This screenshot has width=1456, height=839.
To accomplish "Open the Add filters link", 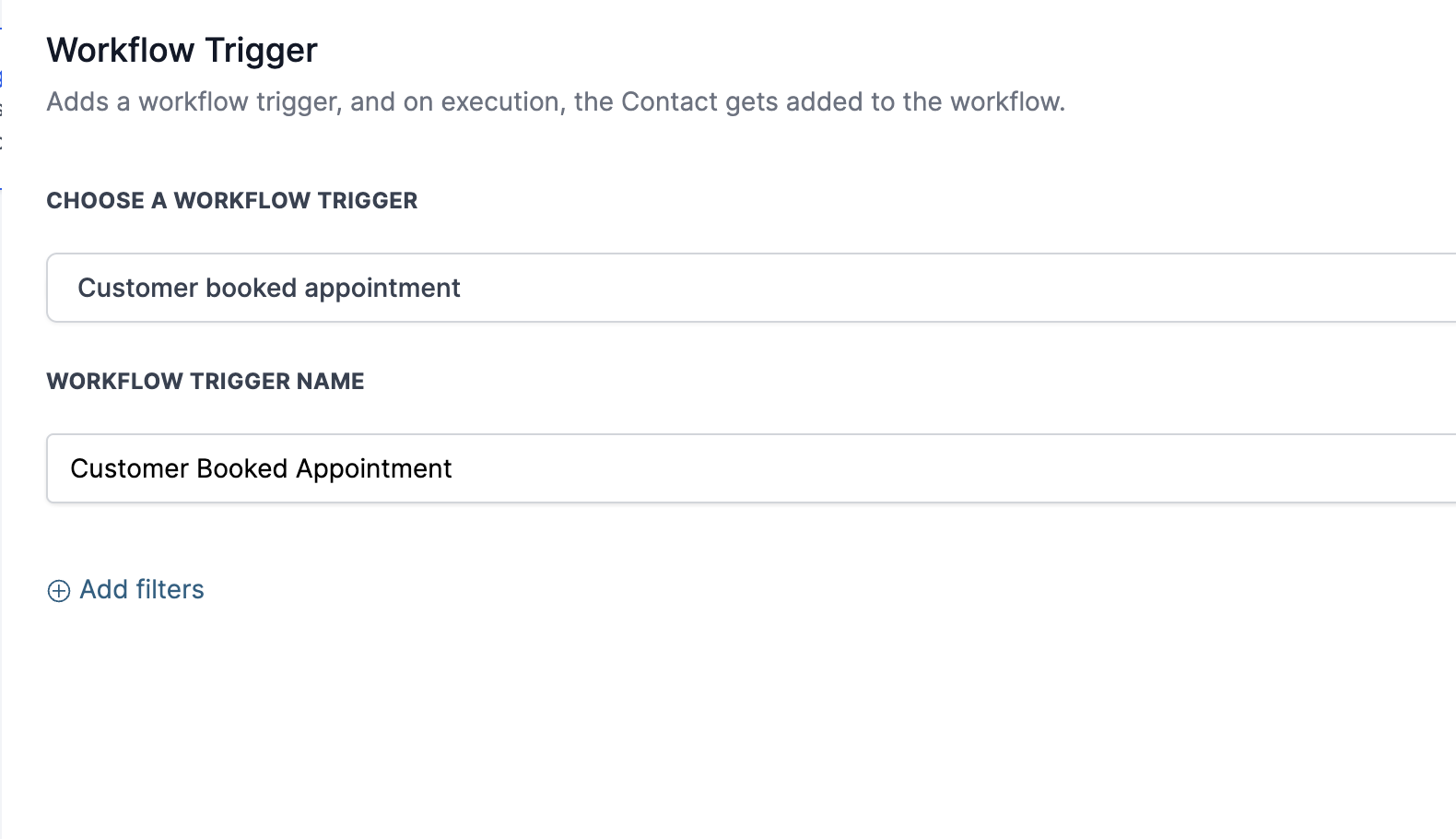I will pyautogui.click(x=126, y=590).
